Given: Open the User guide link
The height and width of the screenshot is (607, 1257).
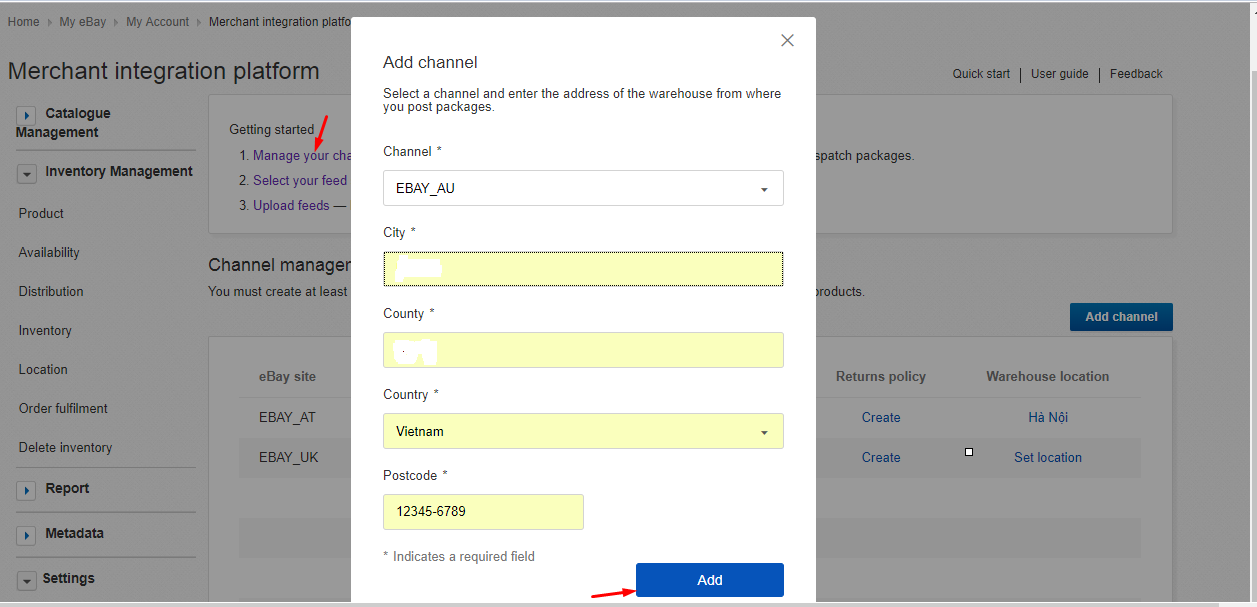Looking at the screenshot, I should coord(1059,74).
